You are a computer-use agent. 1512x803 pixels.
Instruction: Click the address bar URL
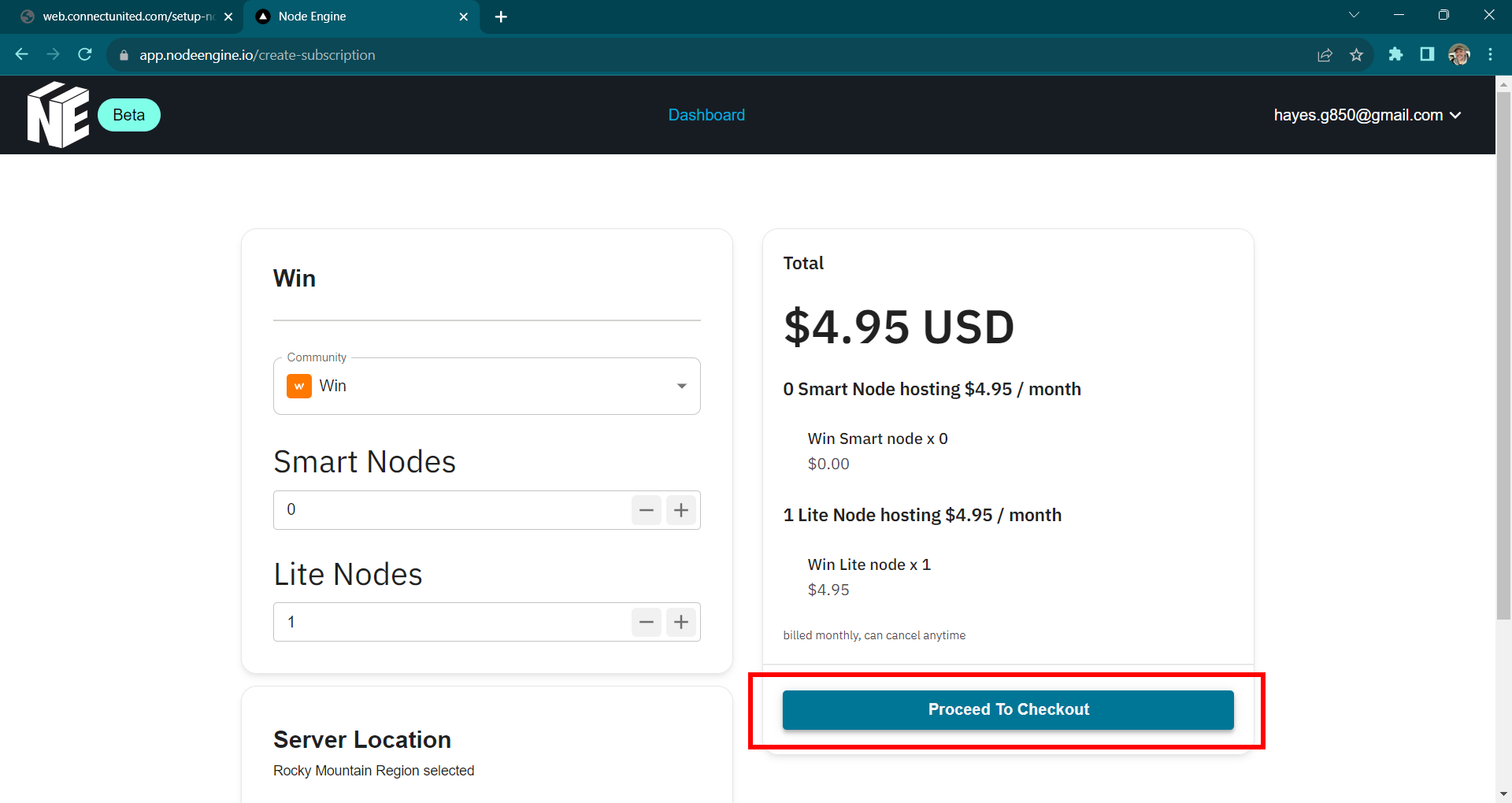258,55
